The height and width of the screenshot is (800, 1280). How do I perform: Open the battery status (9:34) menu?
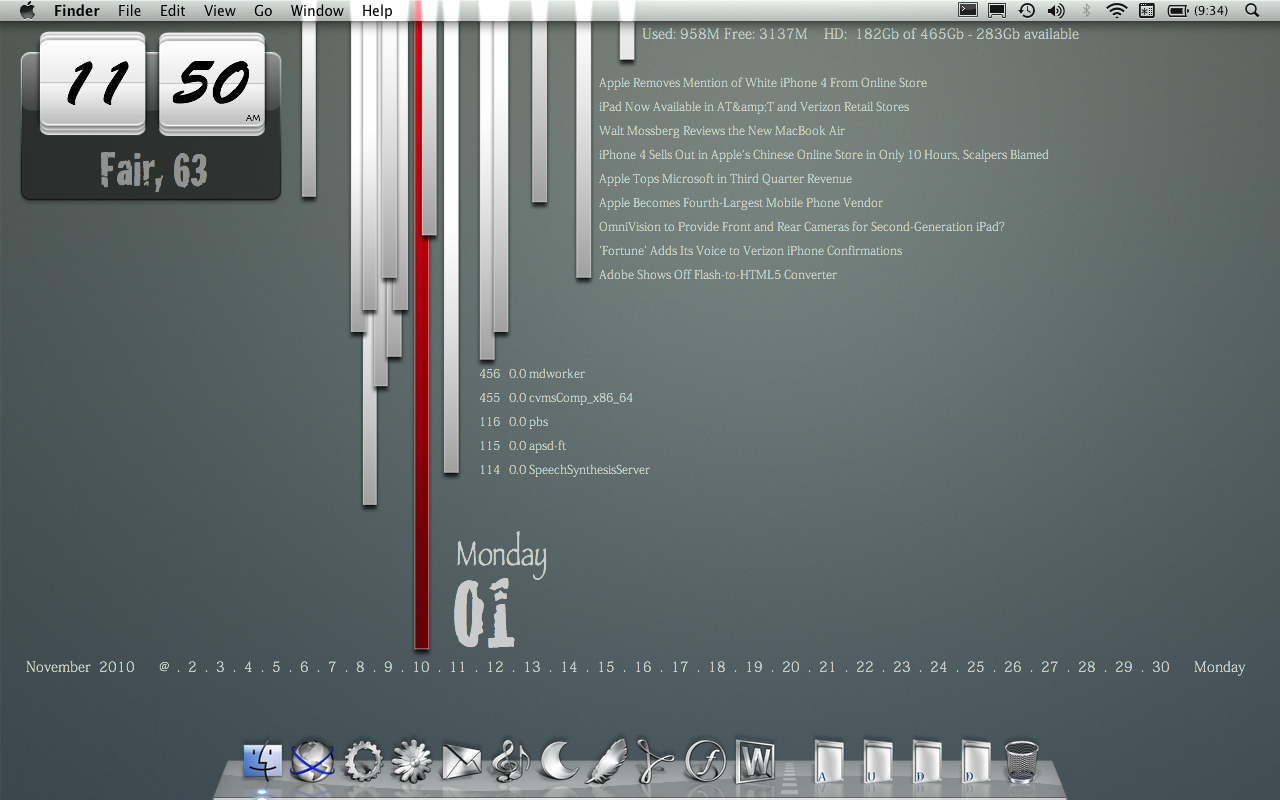pyautogui.click(x=1198, y=11)
